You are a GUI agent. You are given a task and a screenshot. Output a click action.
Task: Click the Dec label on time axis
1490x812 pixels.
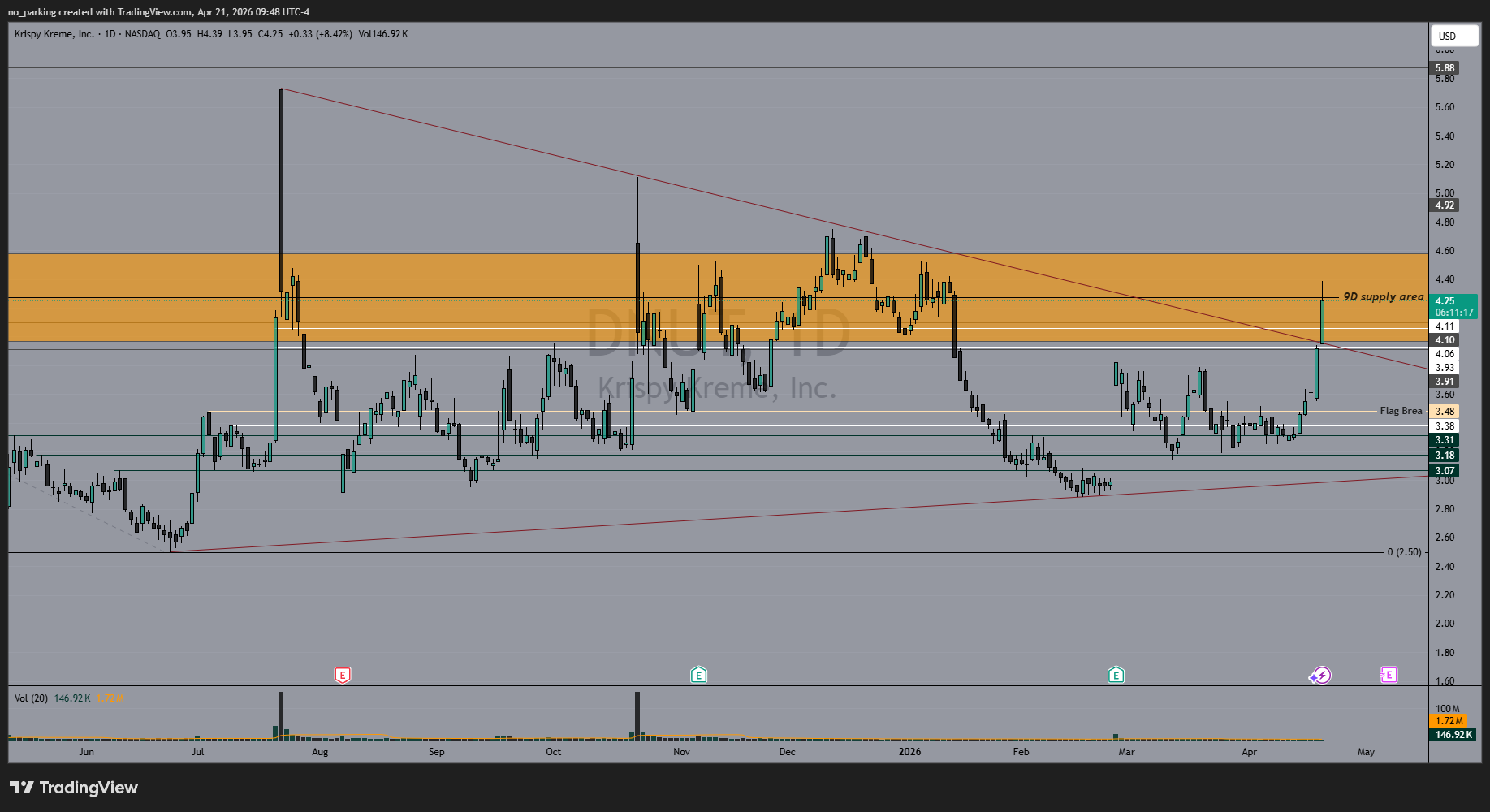[787, 752]
